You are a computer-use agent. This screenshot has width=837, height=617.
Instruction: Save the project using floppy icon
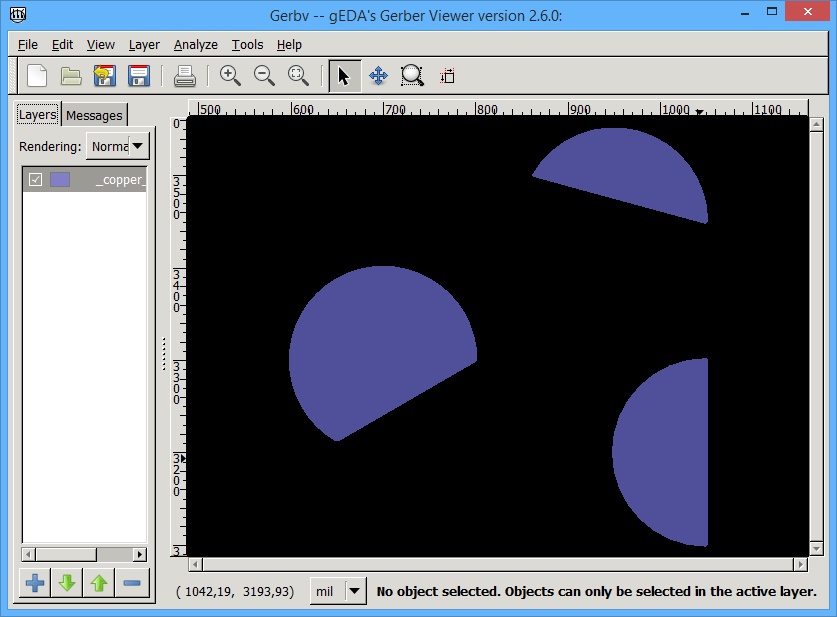pyautogui.click(x=139, y=76)
